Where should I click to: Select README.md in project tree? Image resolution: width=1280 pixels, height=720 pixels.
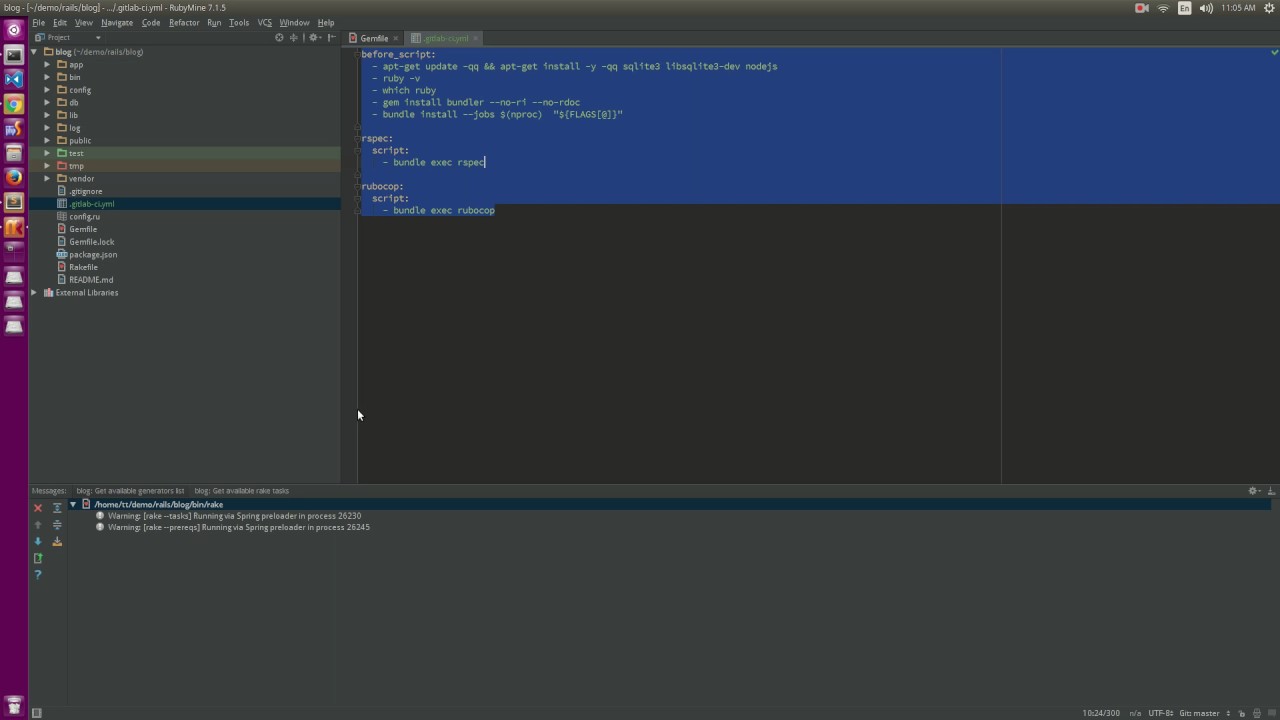[90, 280]
